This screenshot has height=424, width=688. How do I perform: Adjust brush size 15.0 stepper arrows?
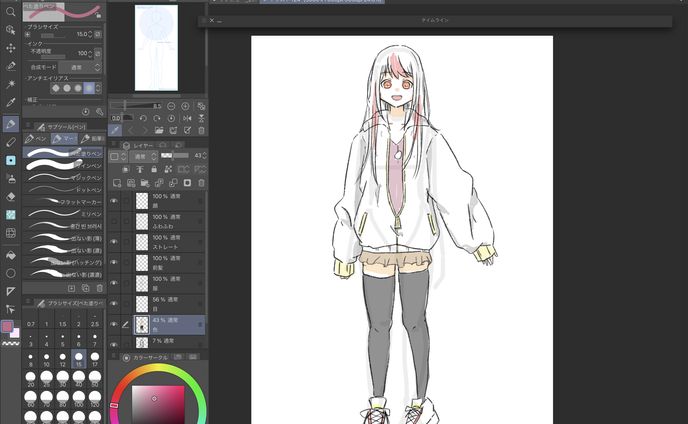[90, 34]
